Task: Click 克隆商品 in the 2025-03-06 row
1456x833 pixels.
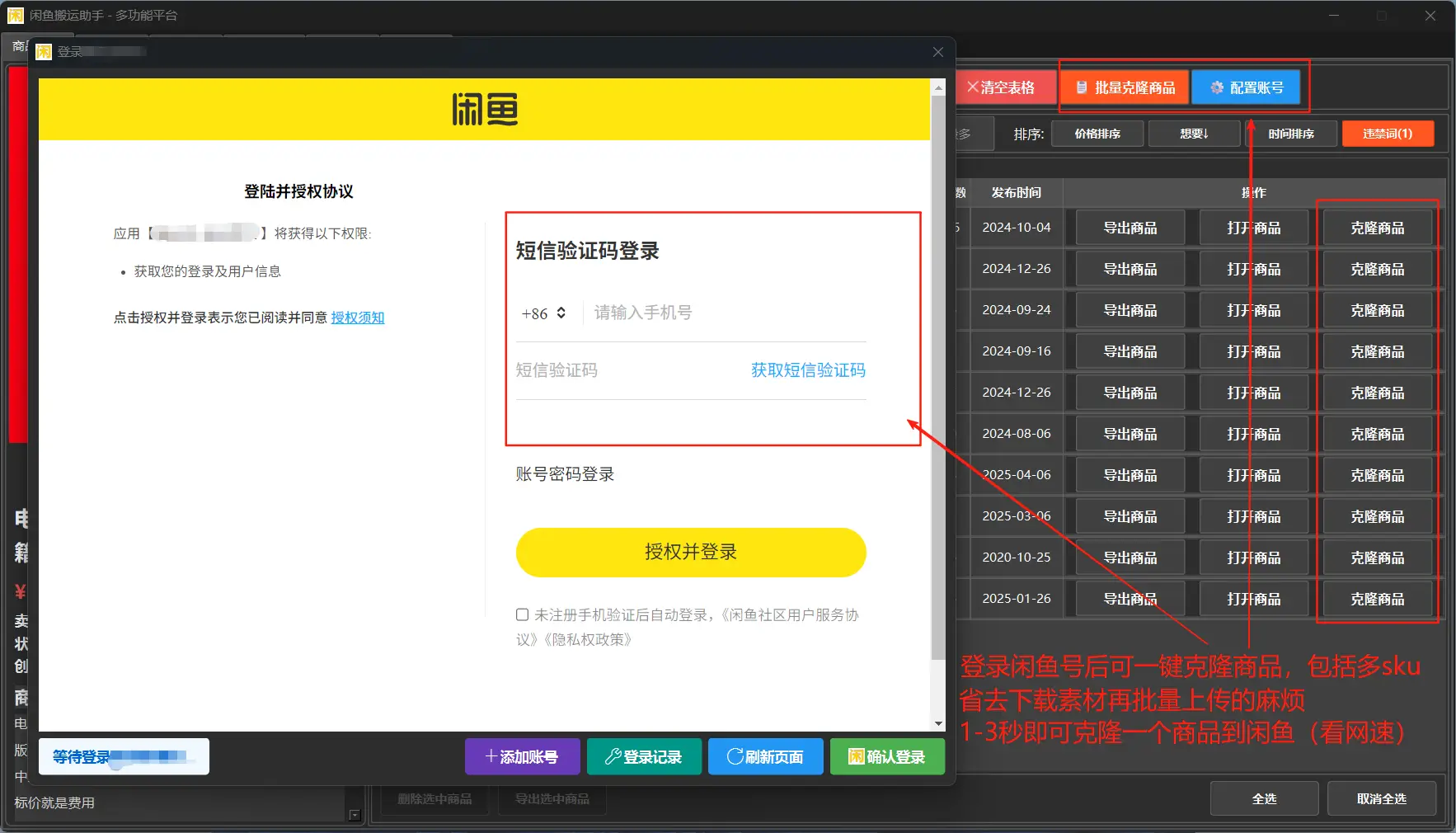Action: (x=1378, y=516)
